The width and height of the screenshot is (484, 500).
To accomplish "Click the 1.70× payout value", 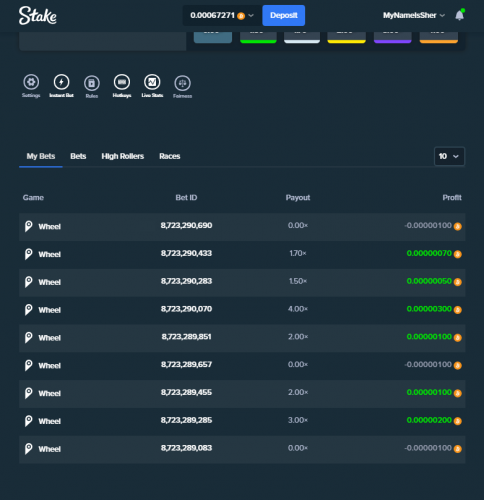I will (298, 253).
